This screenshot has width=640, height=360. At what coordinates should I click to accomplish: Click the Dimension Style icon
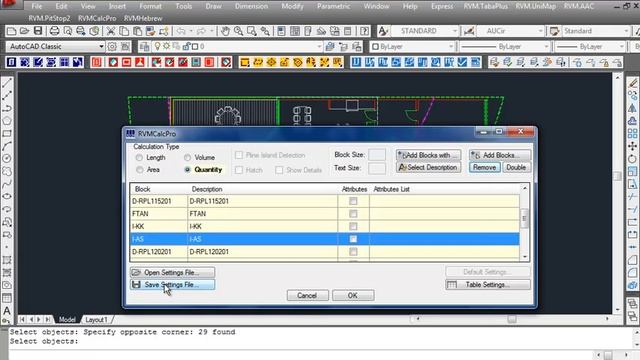click(x=469, y=31)
